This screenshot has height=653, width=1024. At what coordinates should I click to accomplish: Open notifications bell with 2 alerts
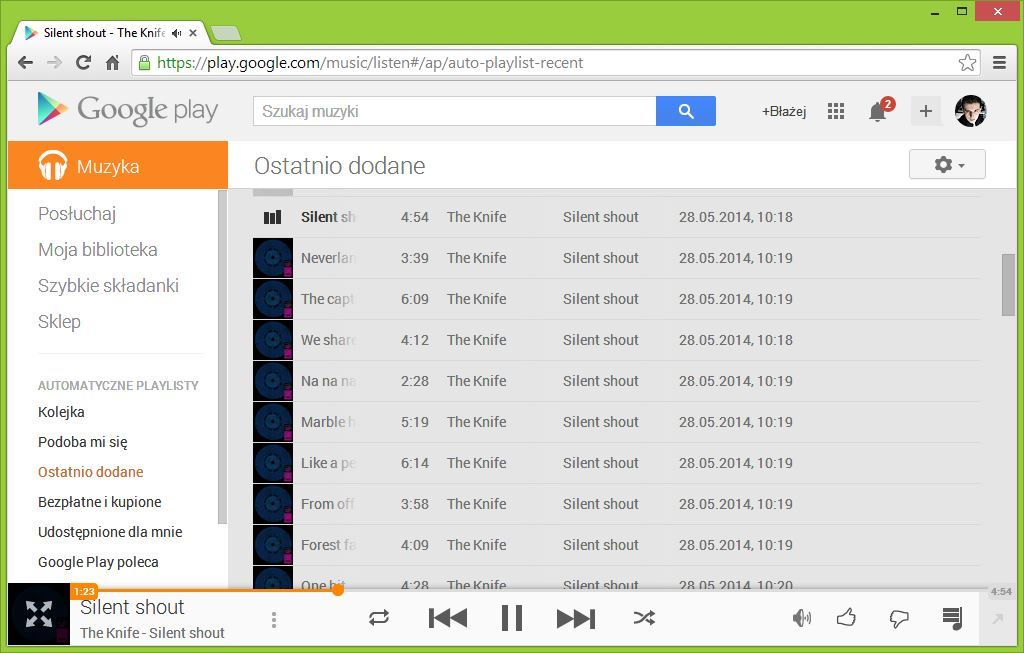[878, 111]
